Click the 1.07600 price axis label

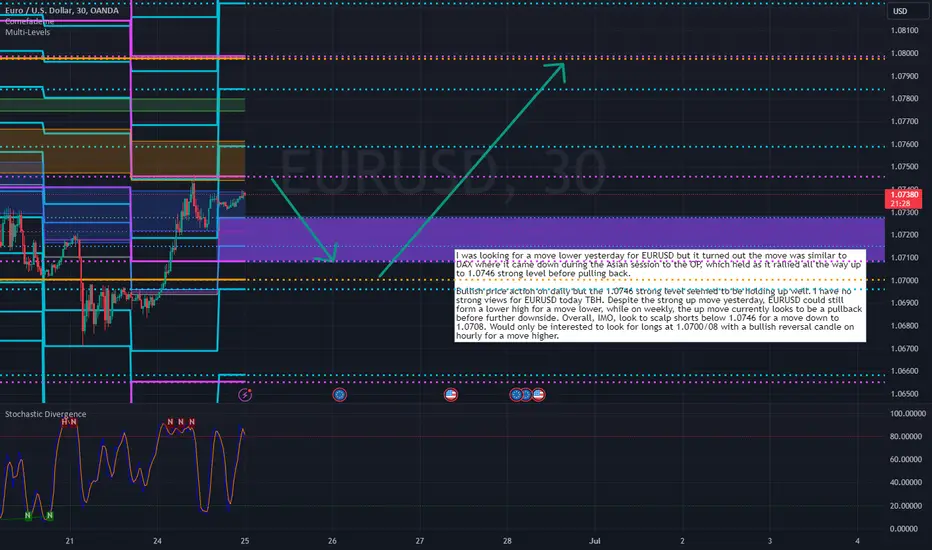click(x=904, y=144)
